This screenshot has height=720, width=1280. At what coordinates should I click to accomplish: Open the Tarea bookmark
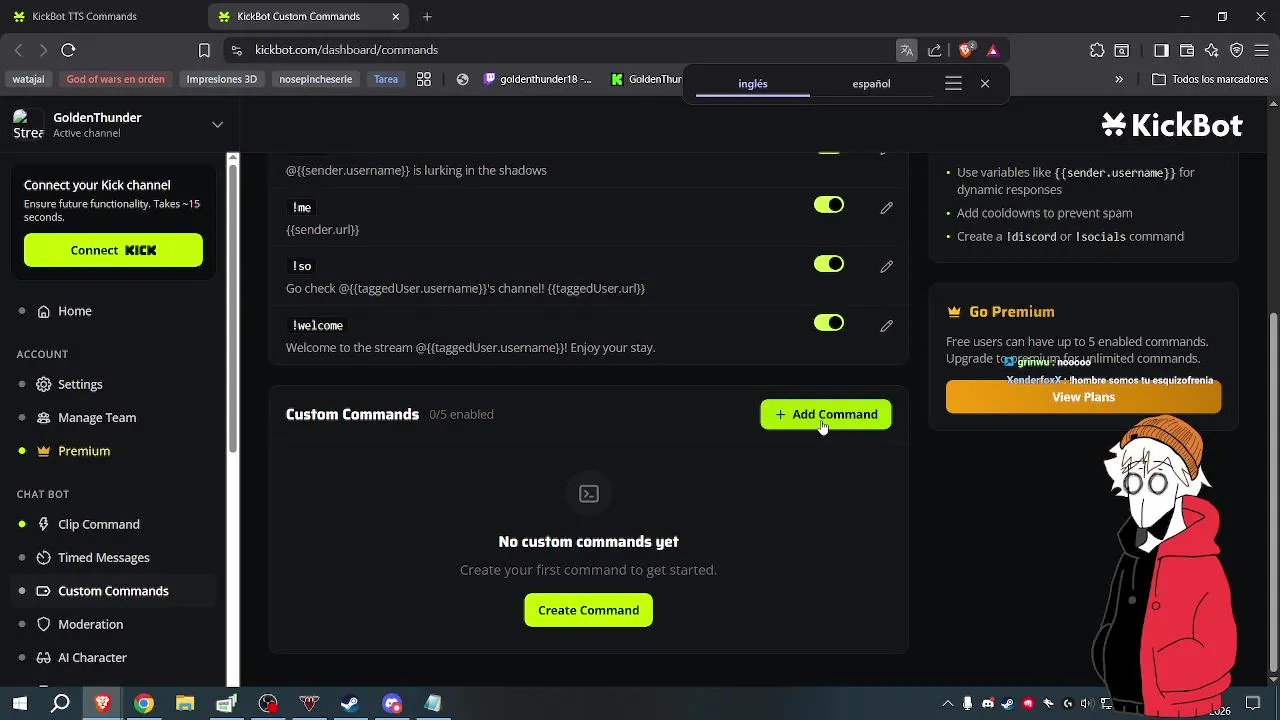pos(386,79)
